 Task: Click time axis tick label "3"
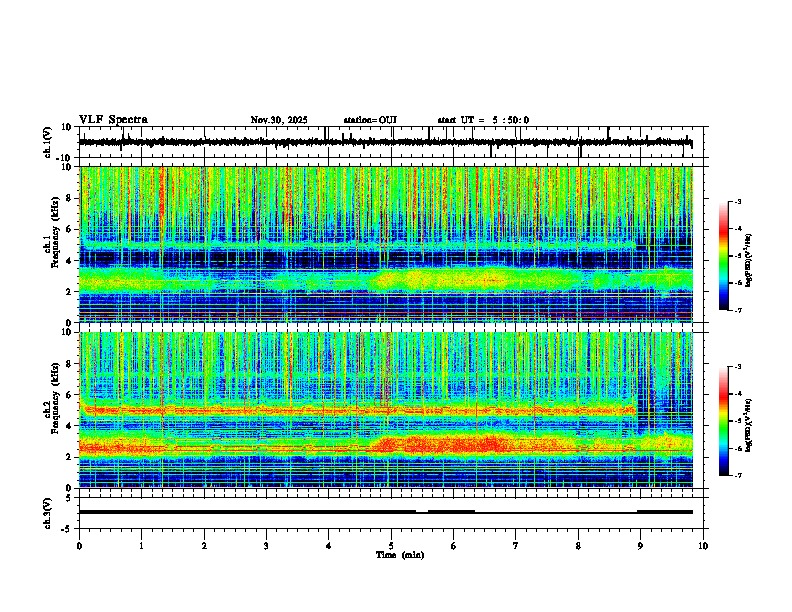[x=266, y=546]
